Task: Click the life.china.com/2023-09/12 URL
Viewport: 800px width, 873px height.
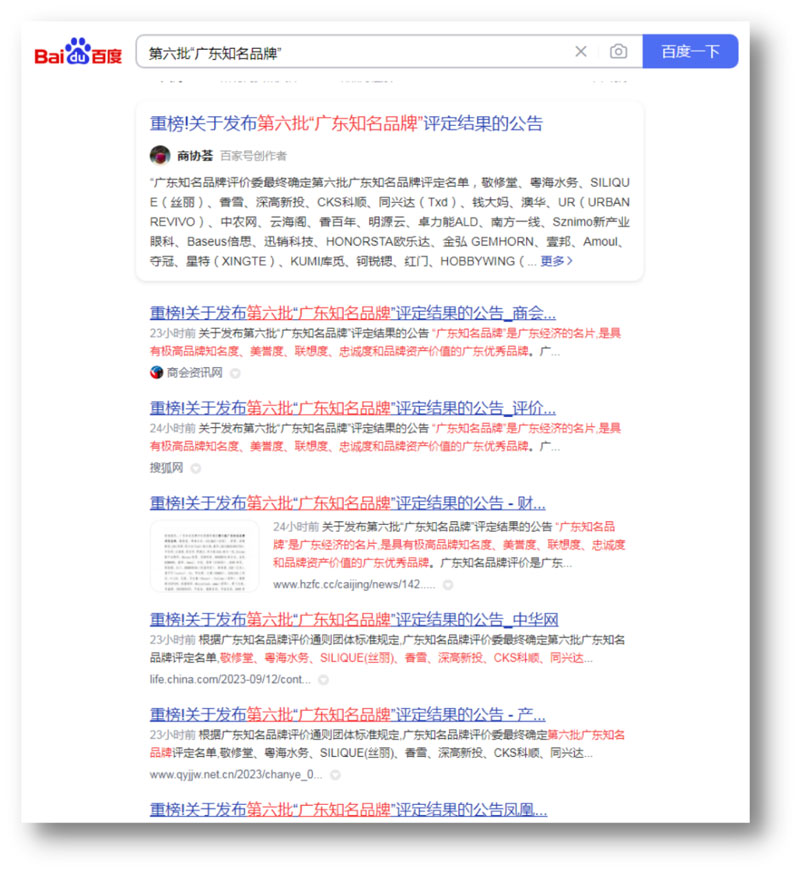Action: pyautogui.click(x=230, y=680)
